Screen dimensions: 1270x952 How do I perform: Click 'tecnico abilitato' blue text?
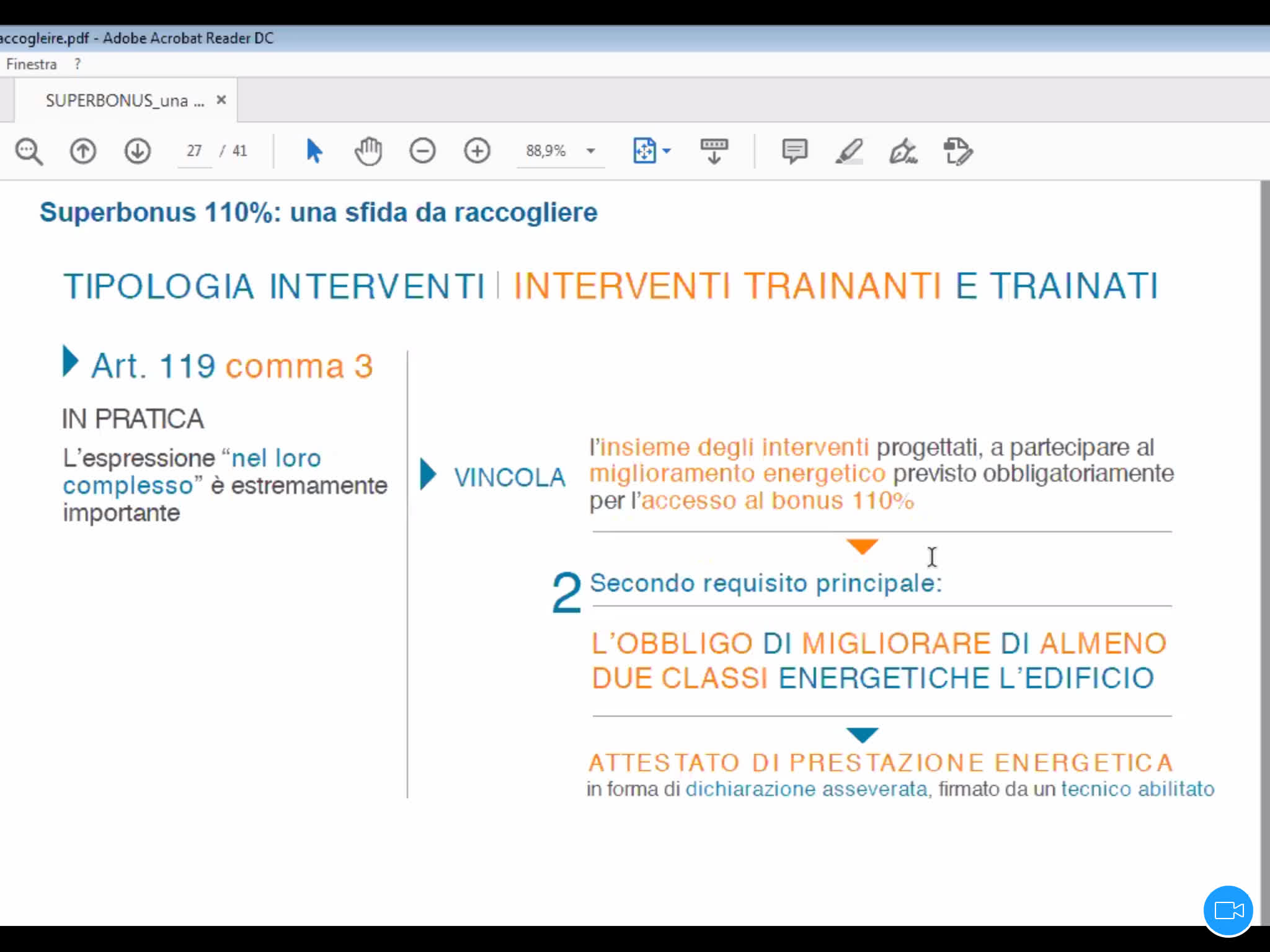tap(1138, 789)
